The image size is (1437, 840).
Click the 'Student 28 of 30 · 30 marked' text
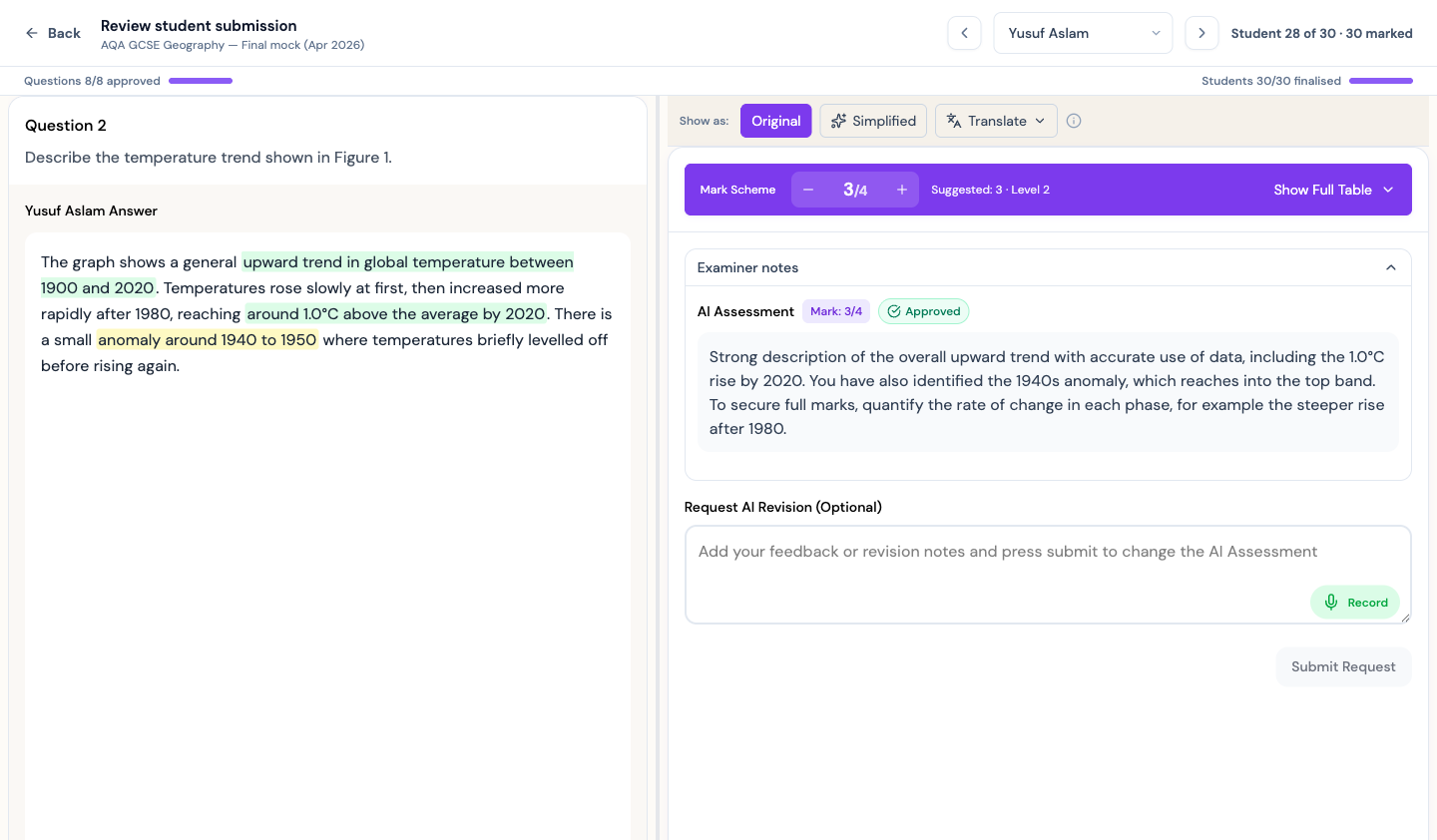point(1321,33)
